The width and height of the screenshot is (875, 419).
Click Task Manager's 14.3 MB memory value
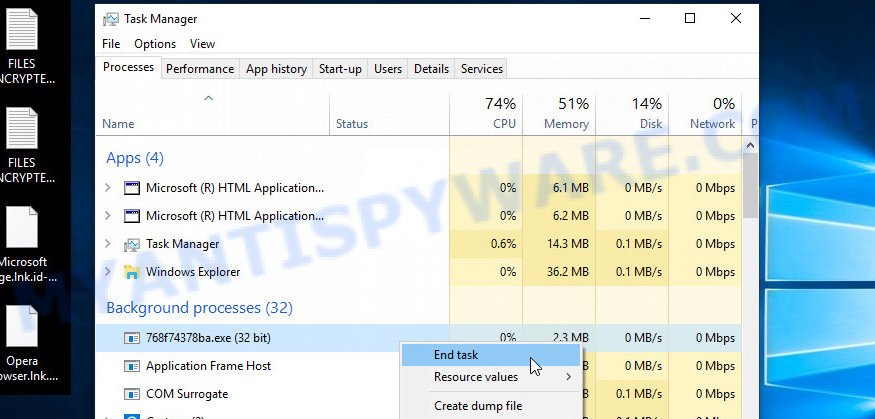pos(568,244)
